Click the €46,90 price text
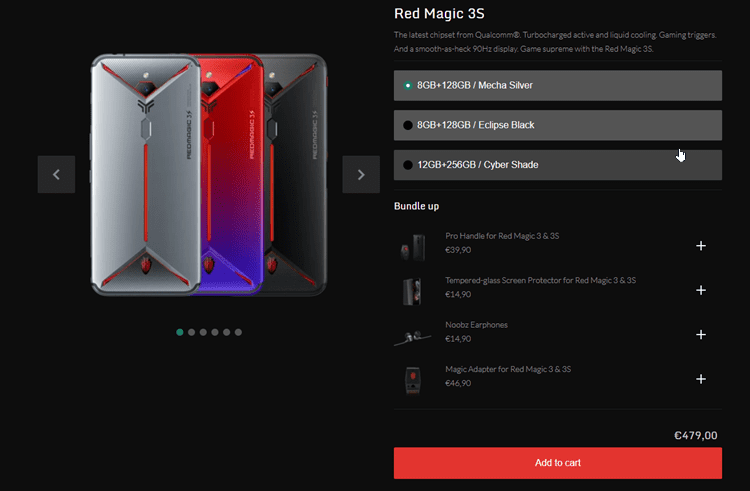750x491 pixels. click(x=458, y=383)
